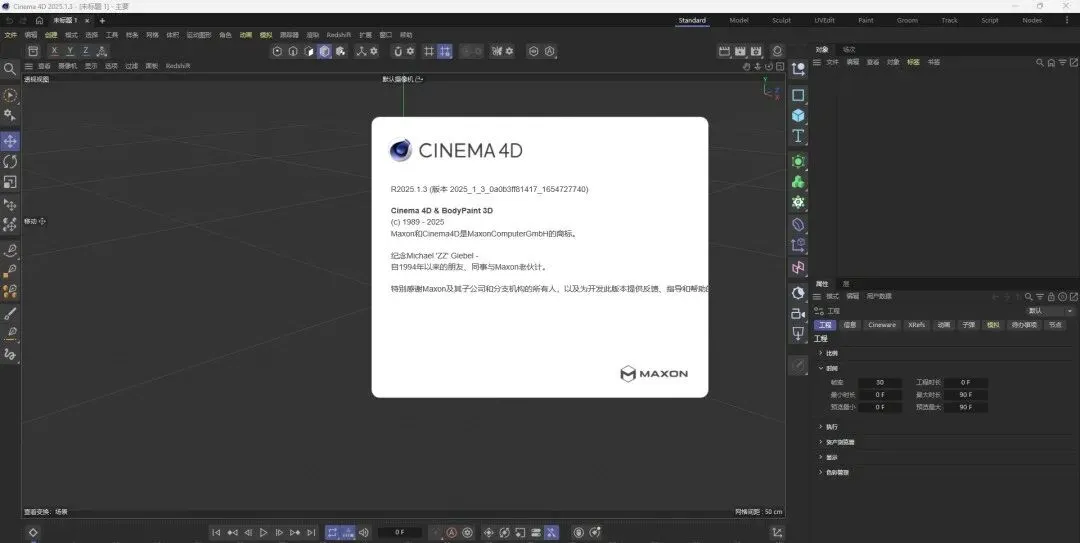Click the keyframe diamond icon at bottom-left

pyautogui.click(x=32, y=533)
